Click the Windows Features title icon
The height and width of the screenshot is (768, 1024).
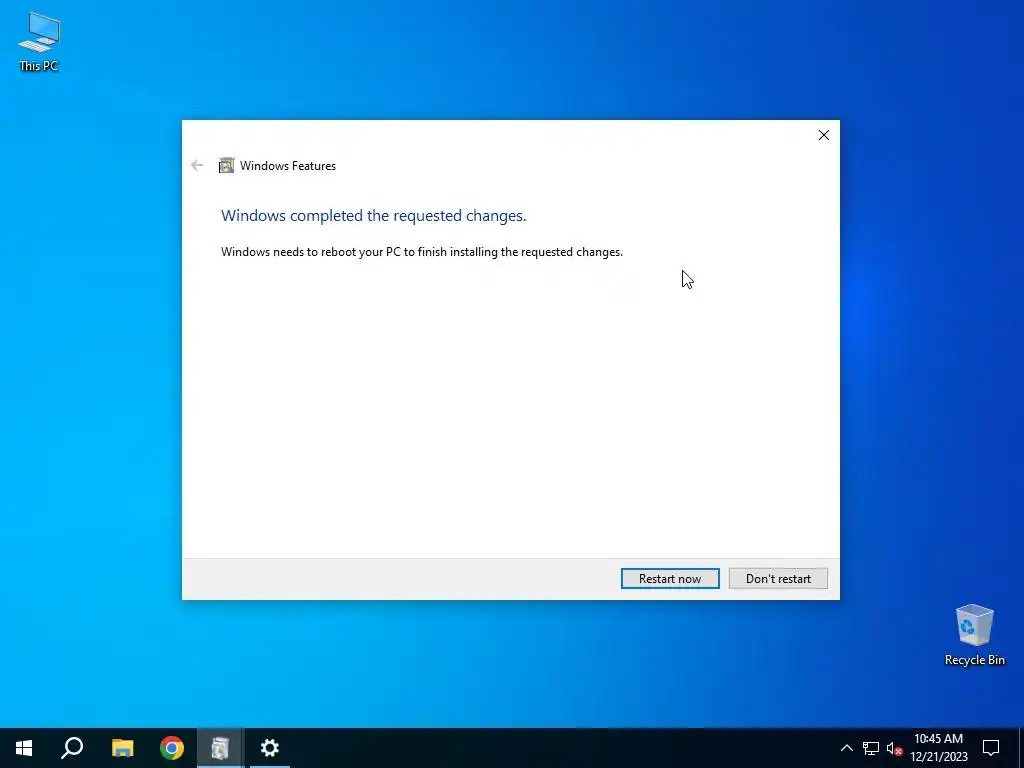tap(226, 165)
